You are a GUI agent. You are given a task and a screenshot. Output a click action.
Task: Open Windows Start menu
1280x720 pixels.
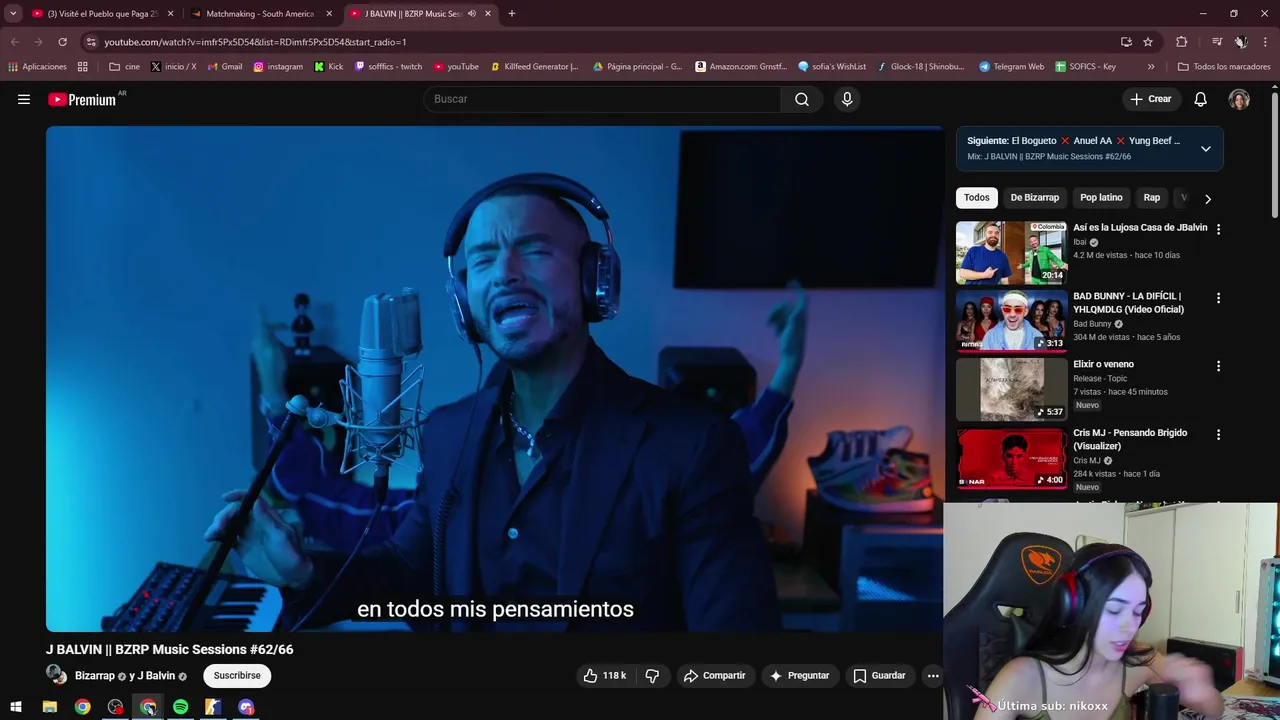click(16, 707)
